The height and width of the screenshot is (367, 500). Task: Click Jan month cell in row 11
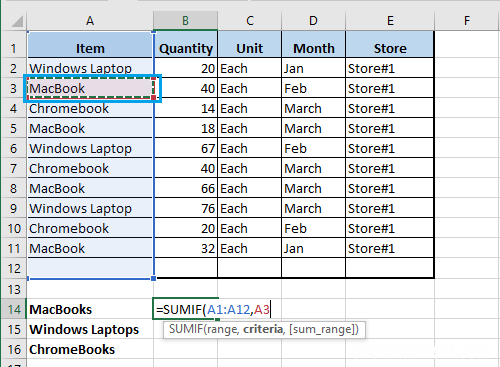point(314,248)
